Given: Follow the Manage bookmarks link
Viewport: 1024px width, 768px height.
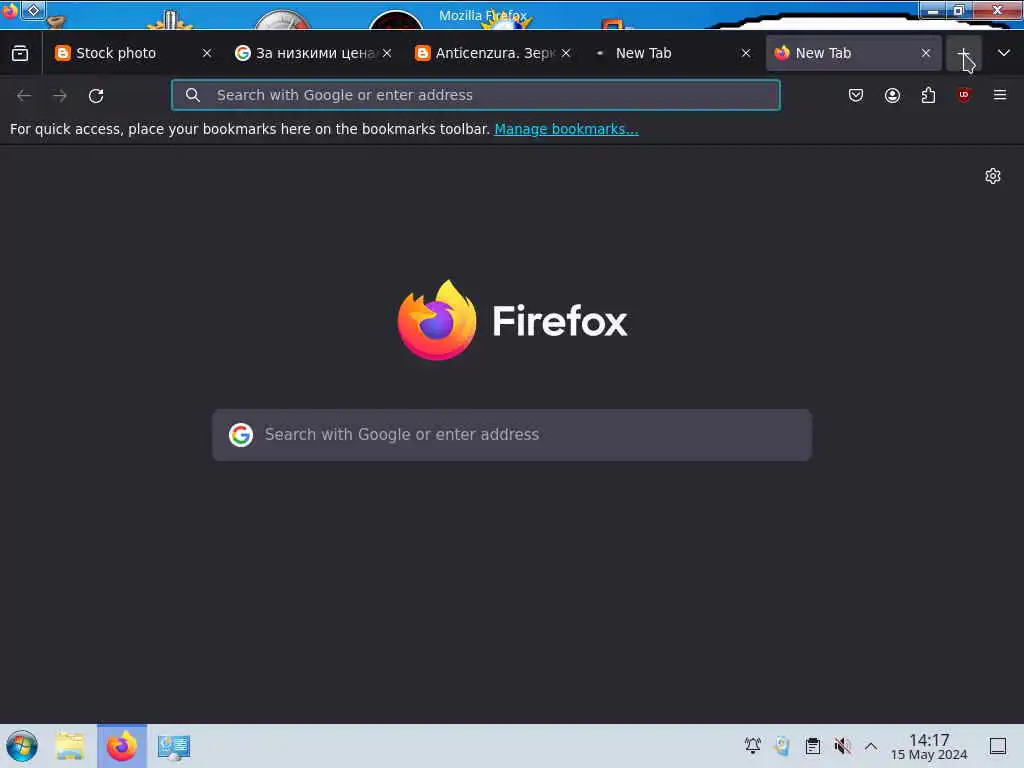Looking at the screenshot, I should click(x=566, y=129).
